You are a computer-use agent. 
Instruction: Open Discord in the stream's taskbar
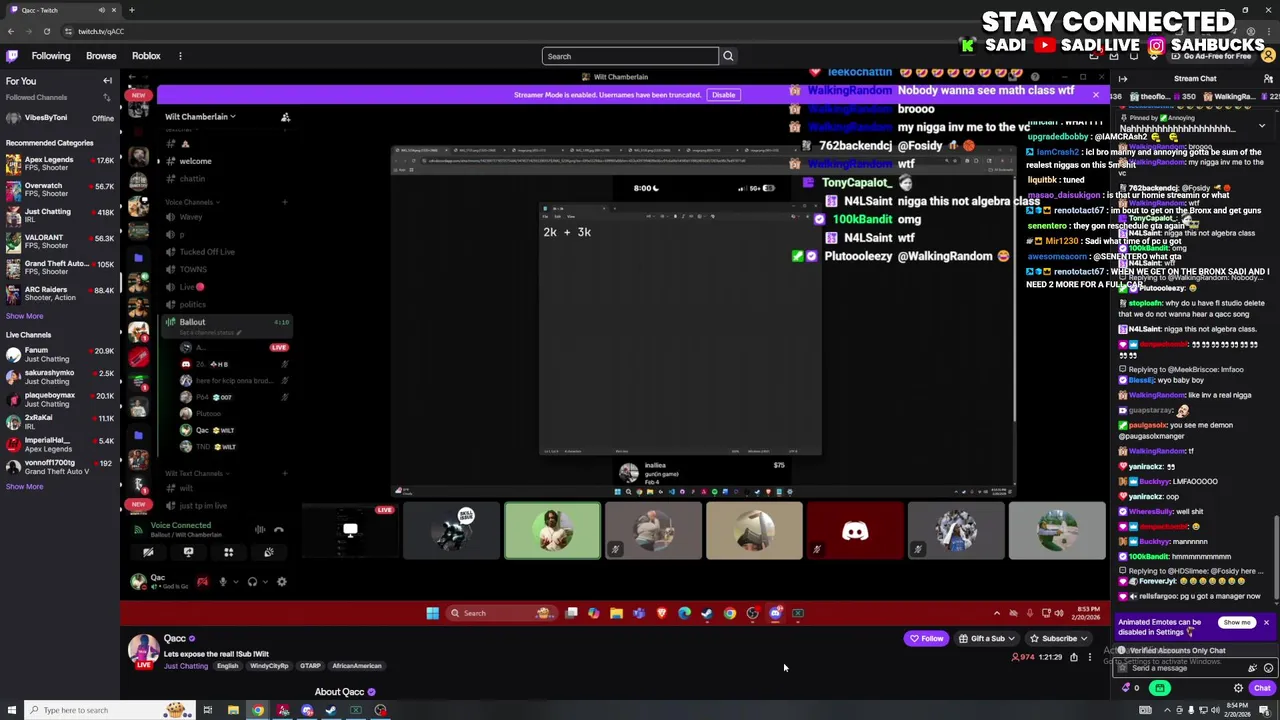(x=775, y=613)
